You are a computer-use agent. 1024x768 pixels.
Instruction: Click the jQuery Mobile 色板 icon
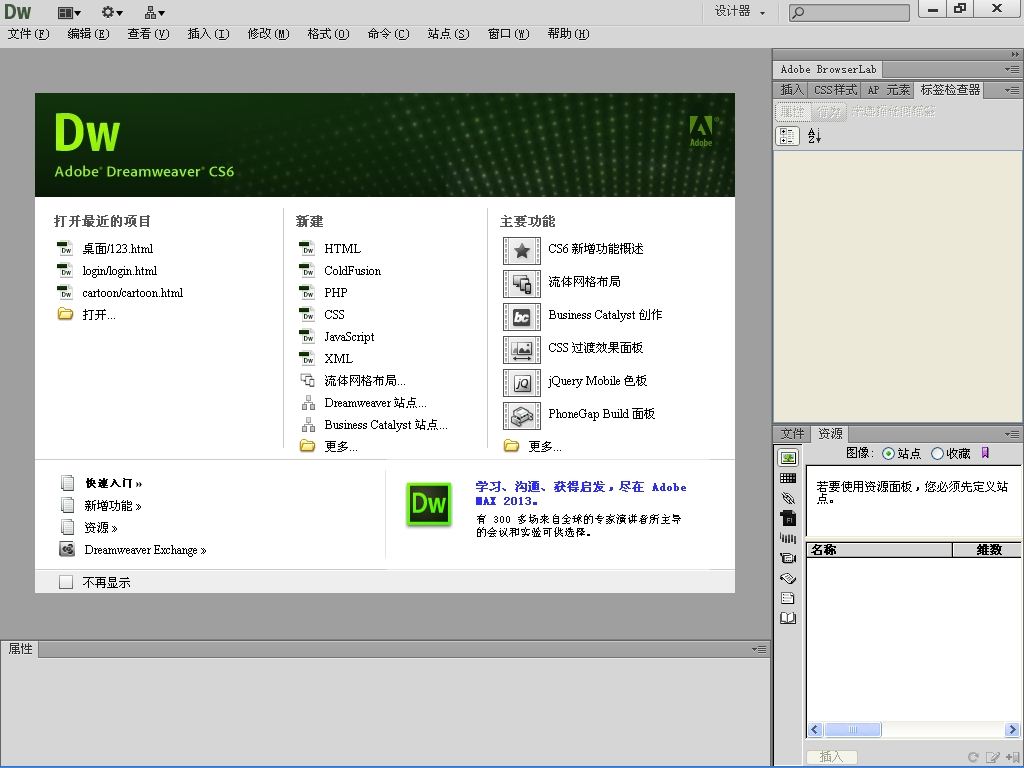point(522,383)
